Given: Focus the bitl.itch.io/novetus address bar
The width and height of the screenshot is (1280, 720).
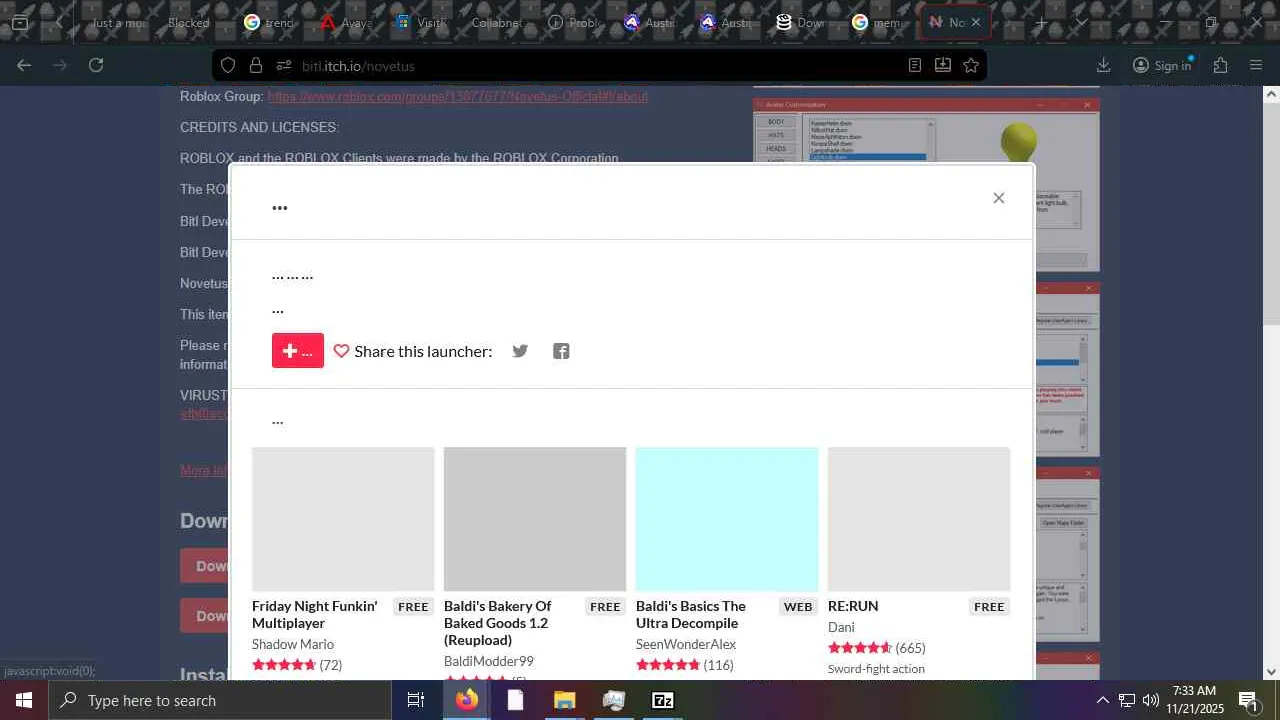Looking at the screenshot, I should (600, 65).
